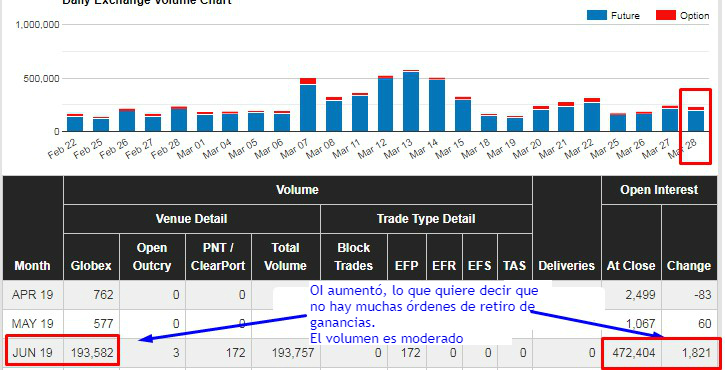Pick the Mar 11 volume bar

(360, 112)
